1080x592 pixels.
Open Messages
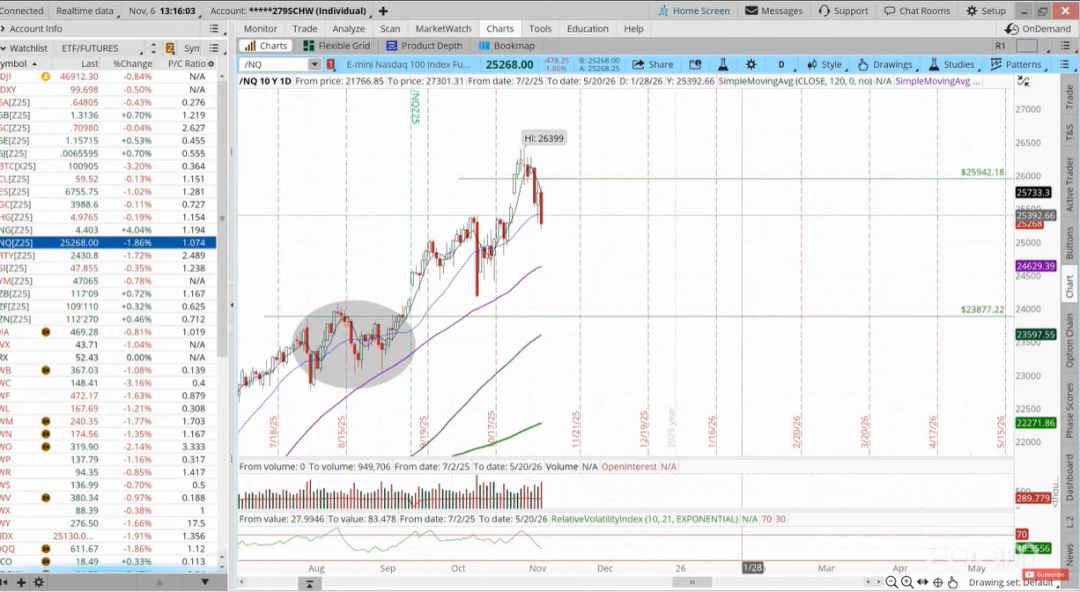(774, 11)
